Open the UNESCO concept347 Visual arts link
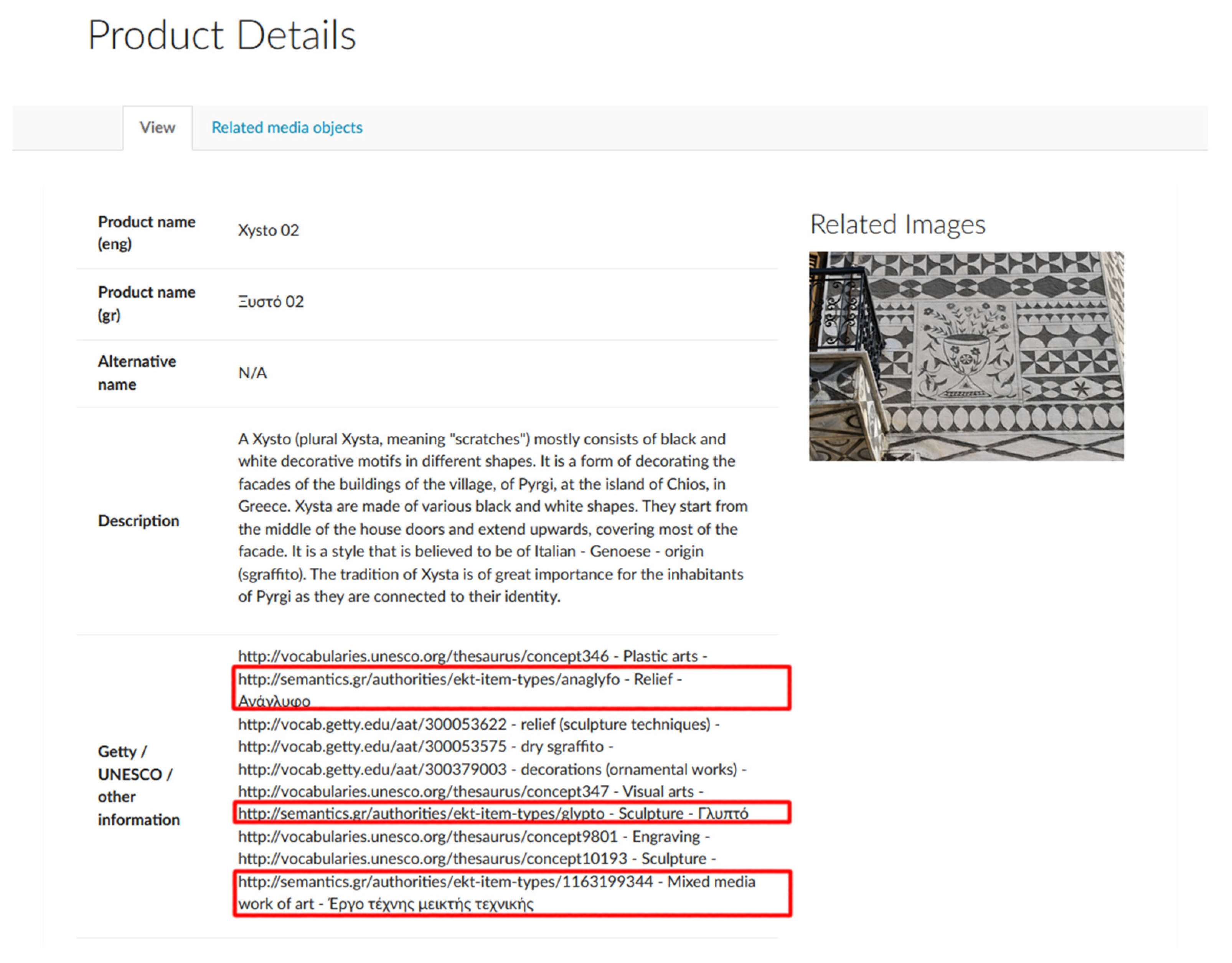This screenshot has height=963, width=1232. (x=423, y=792)
